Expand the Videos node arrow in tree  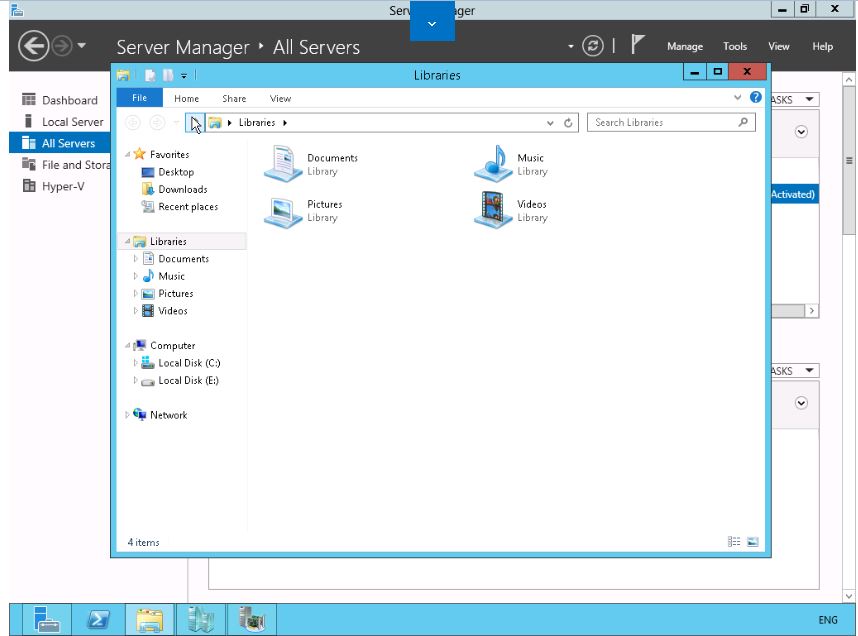[x=135, y=310]
